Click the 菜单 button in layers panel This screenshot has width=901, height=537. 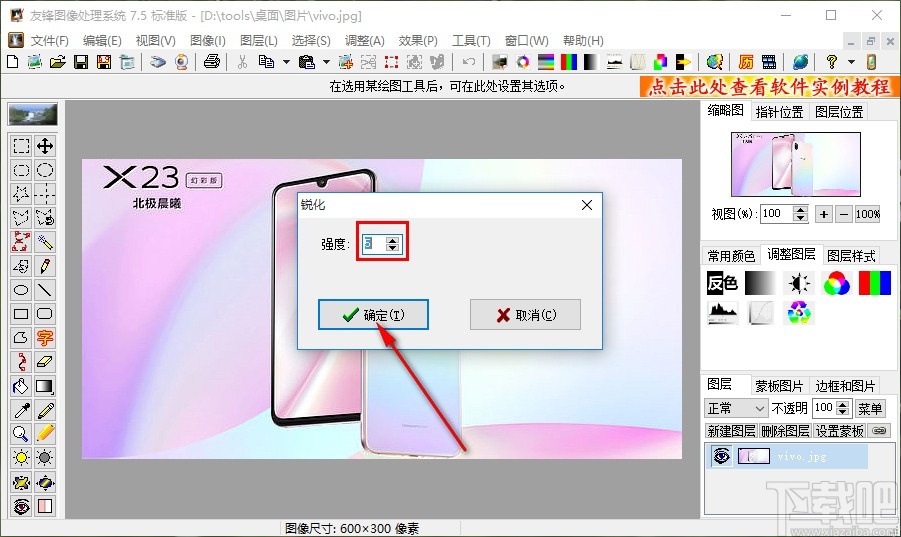coord(869,408)
